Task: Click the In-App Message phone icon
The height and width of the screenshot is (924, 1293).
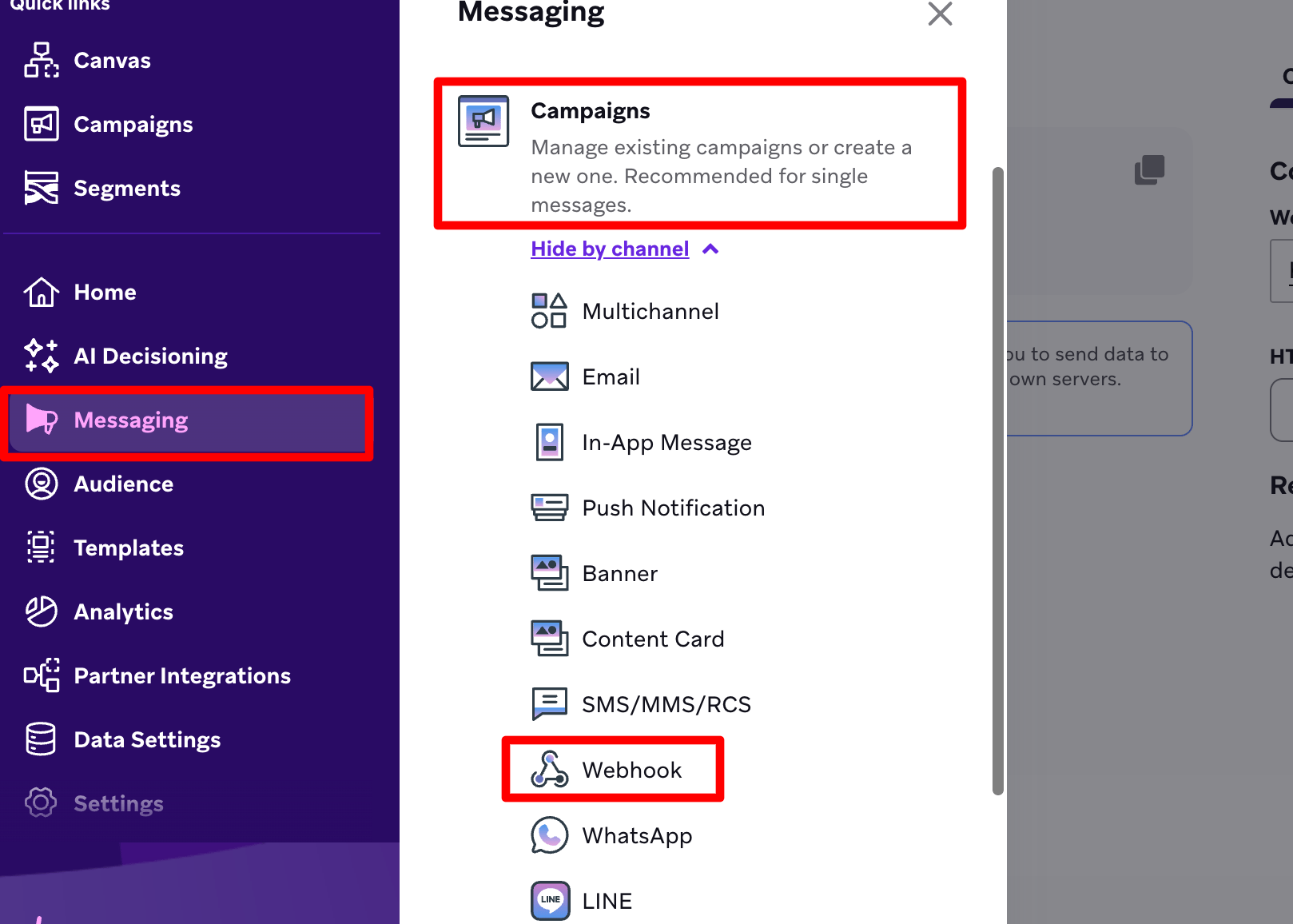Action: 550,442
